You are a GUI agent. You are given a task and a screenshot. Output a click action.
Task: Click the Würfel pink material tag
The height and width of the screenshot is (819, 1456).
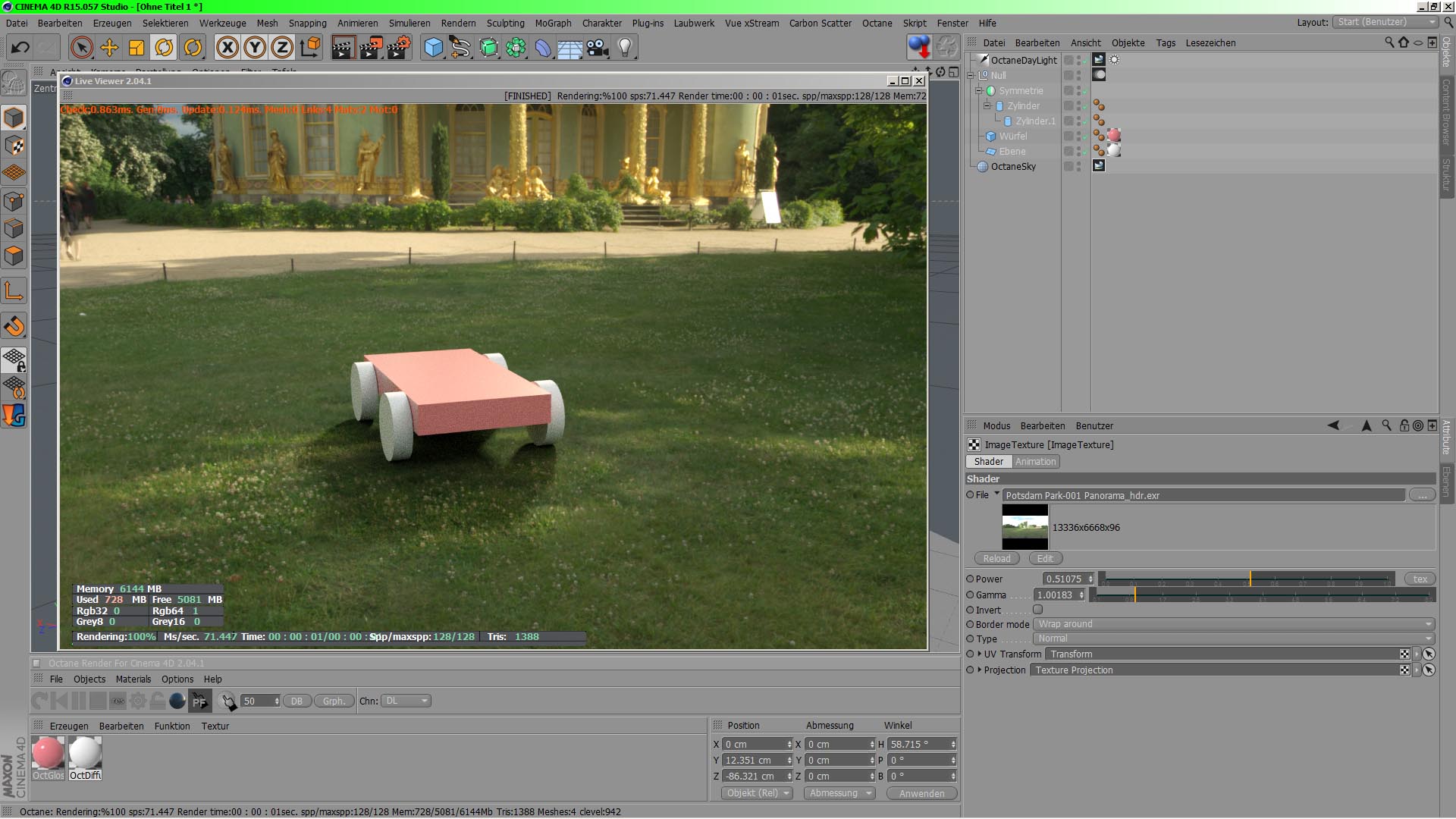click(1114, 136)
